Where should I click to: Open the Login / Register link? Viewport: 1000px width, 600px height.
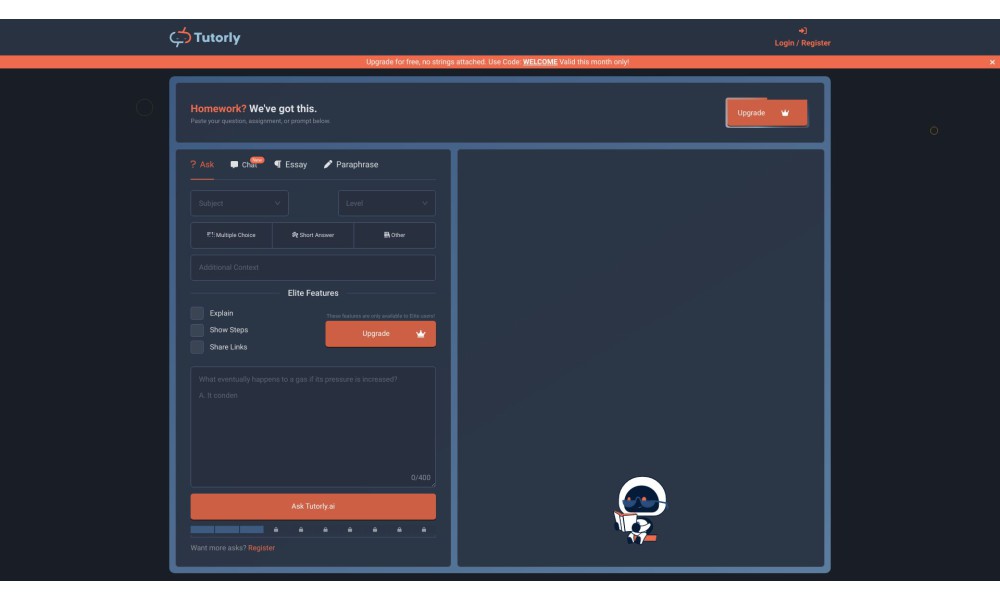802,43
